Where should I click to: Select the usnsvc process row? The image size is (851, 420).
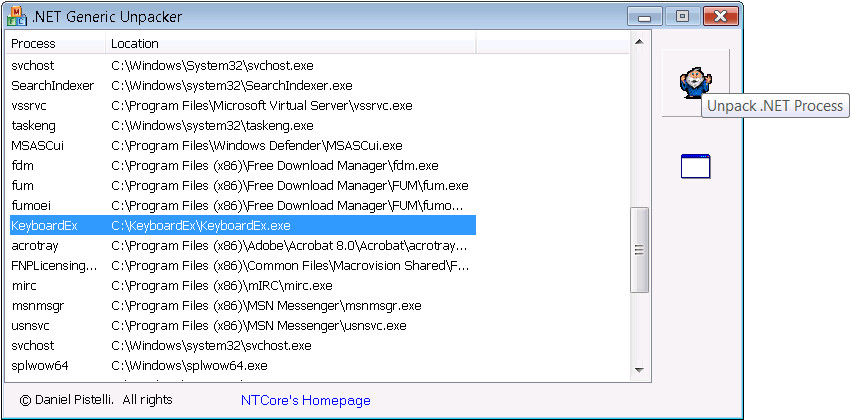coord(243,326)
